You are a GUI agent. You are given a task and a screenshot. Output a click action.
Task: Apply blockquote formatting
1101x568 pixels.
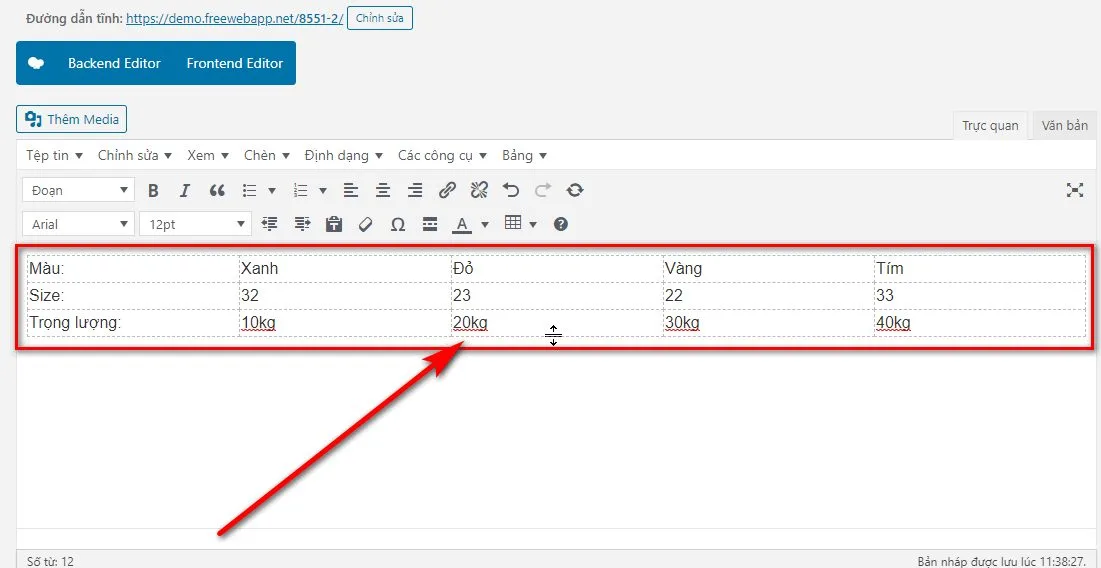(x=217, y=190)
